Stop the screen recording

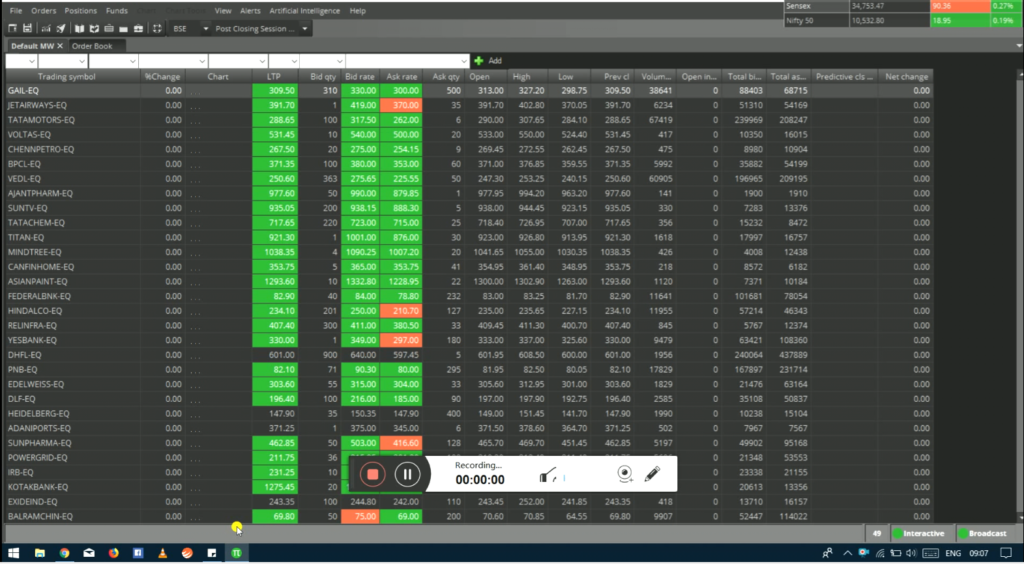372,475
